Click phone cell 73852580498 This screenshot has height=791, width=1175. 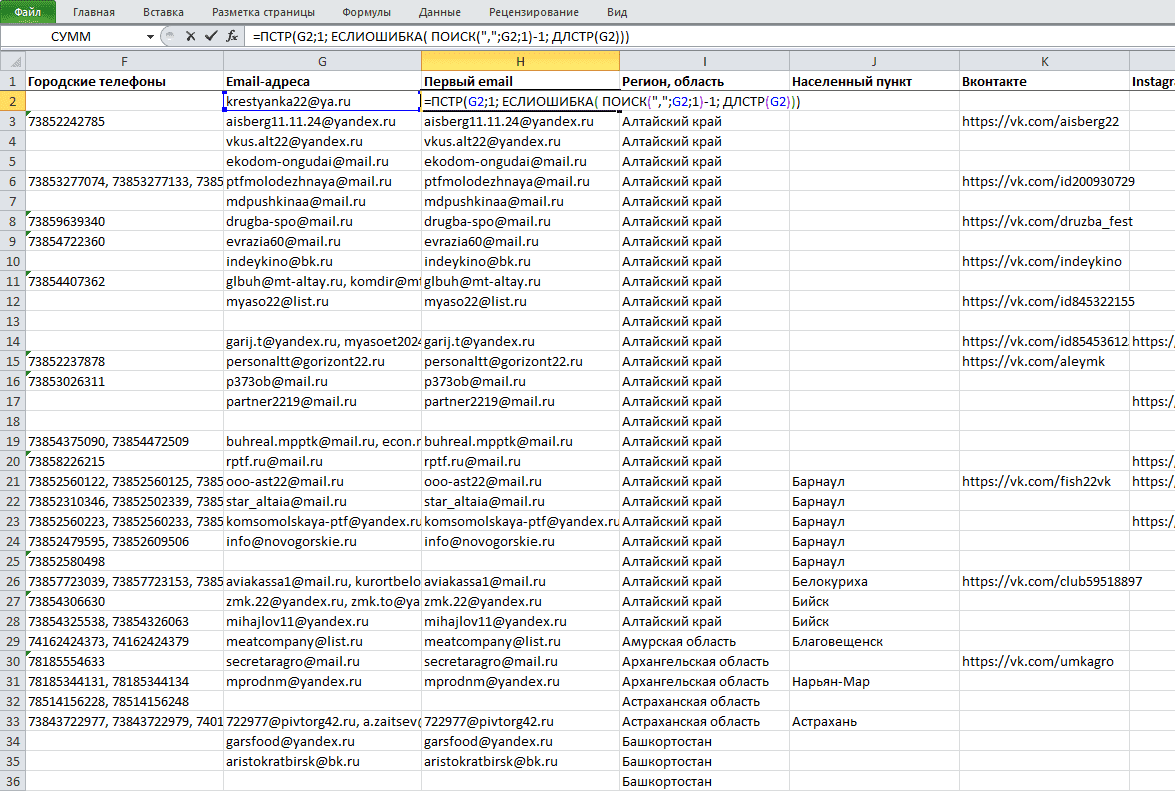[x=124, y=561]
